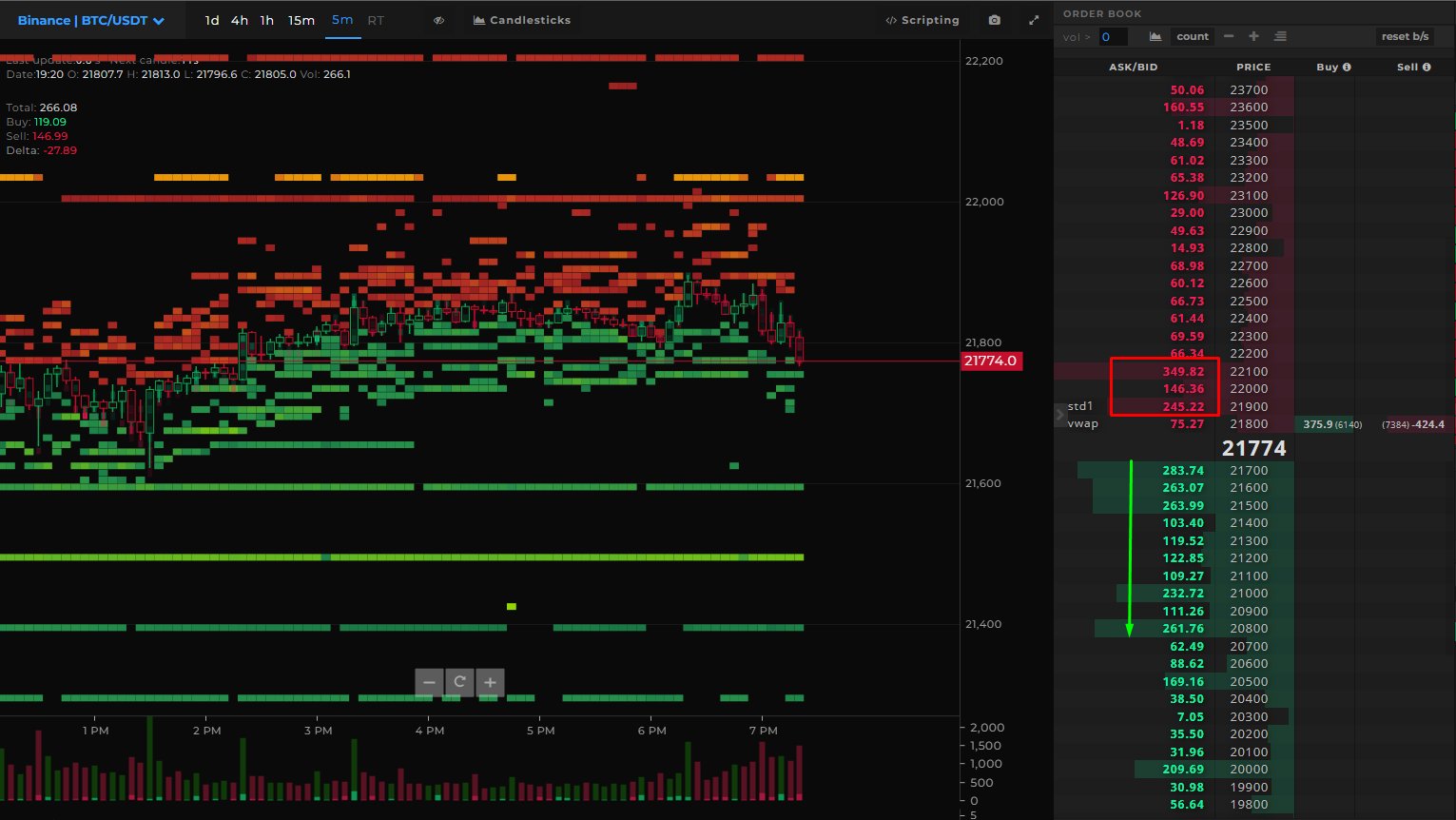The height and width of the screenshot is (820, 1456).
Task: Click the histogram icon in the order book header
Action: pos(1154,36)
